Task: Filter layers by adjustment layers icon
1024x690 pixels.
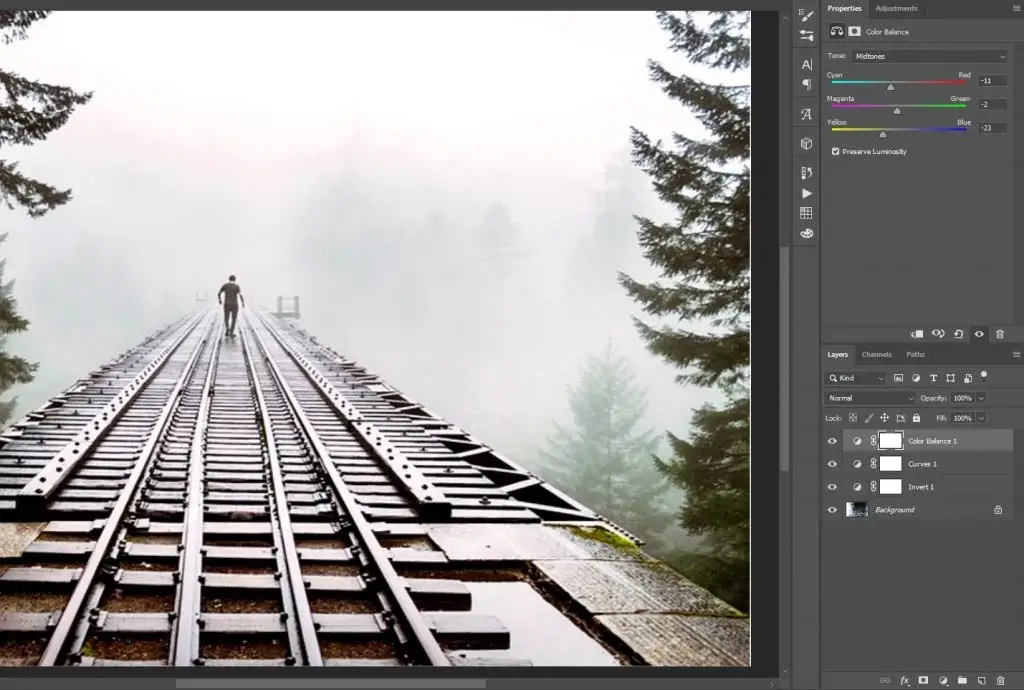Action: 916,378
